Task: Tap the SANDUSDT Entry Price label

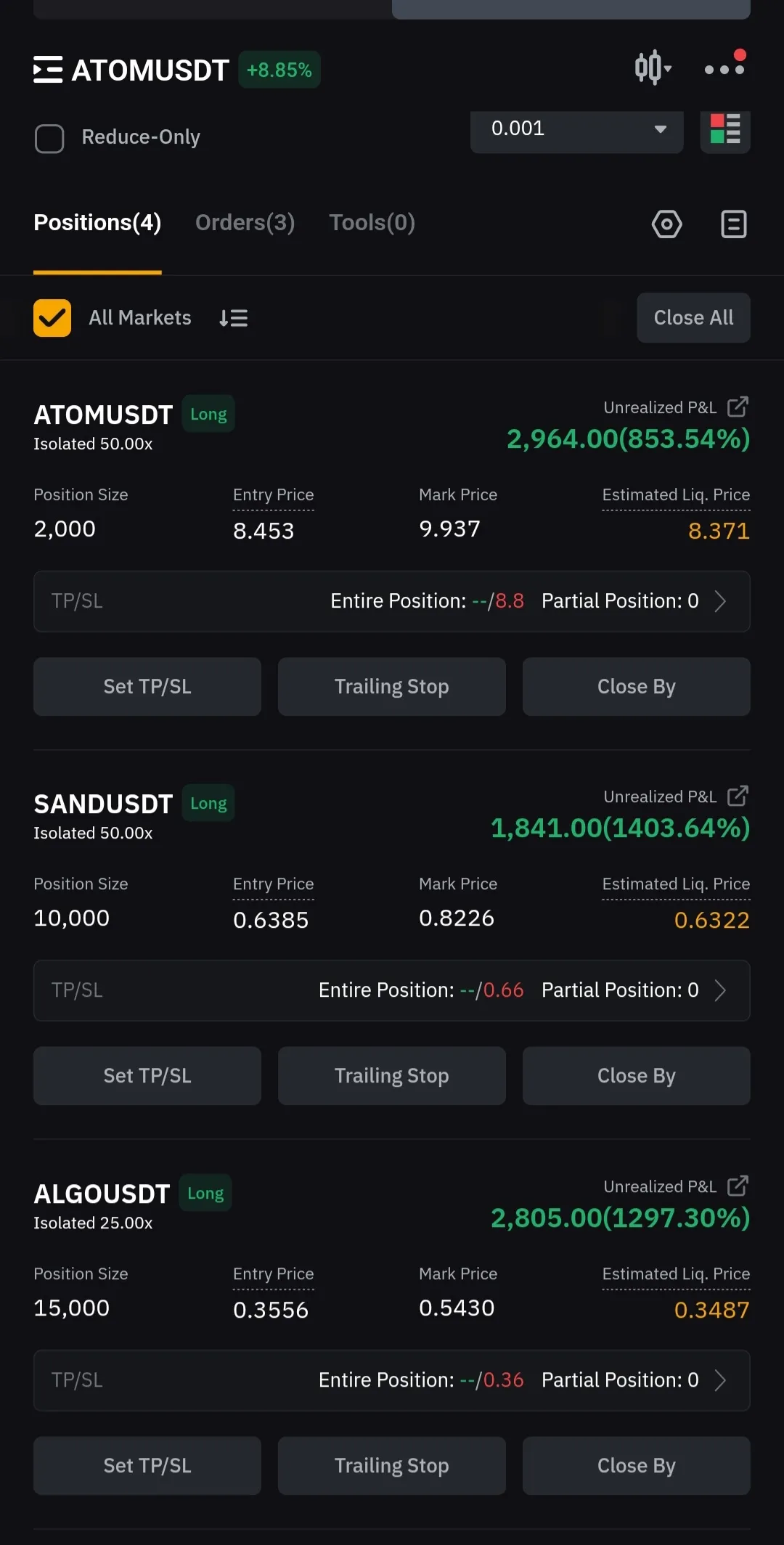Action: 273,884
